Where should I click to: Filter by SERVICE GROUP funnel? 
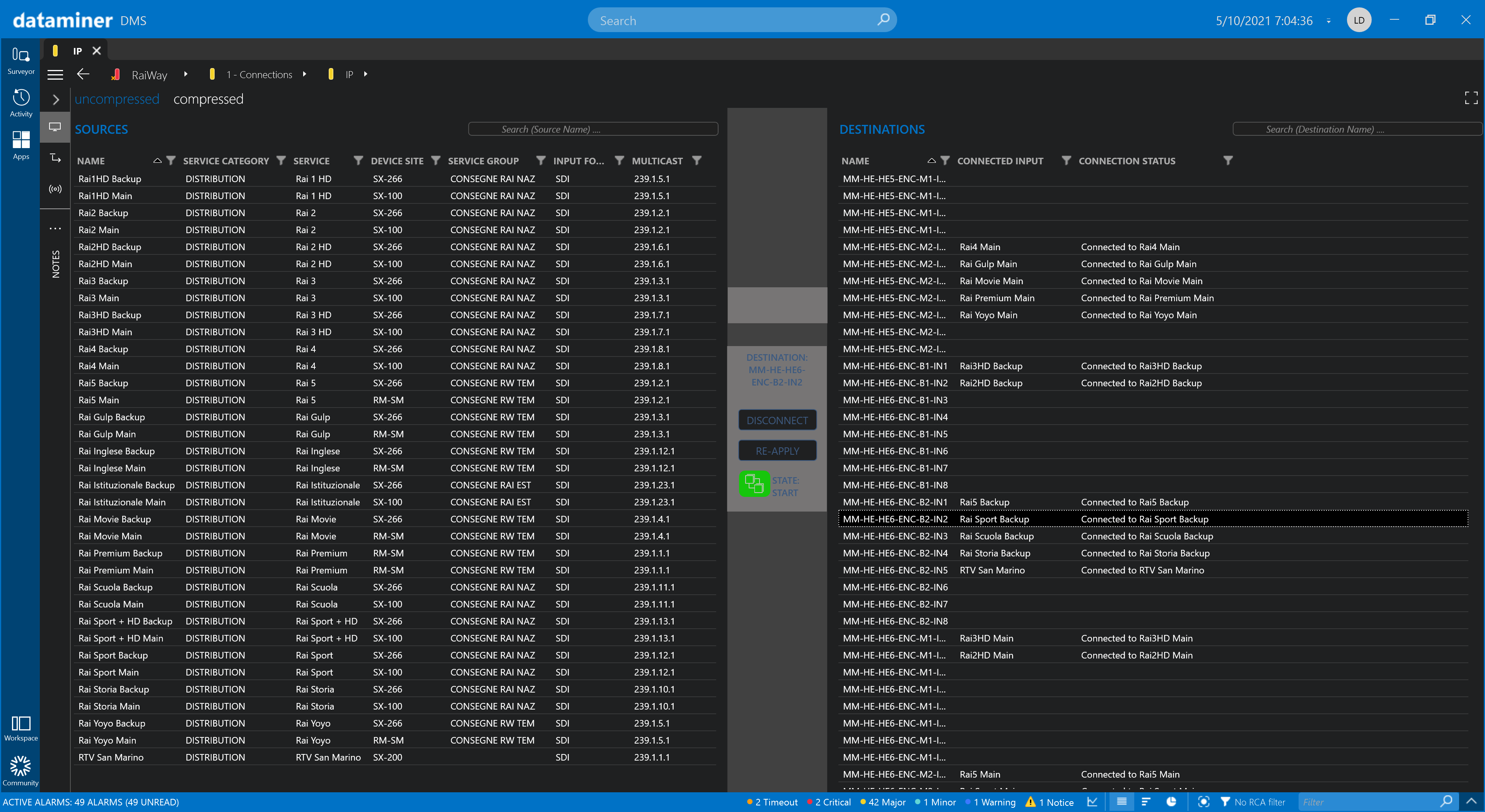coord(541,160)
